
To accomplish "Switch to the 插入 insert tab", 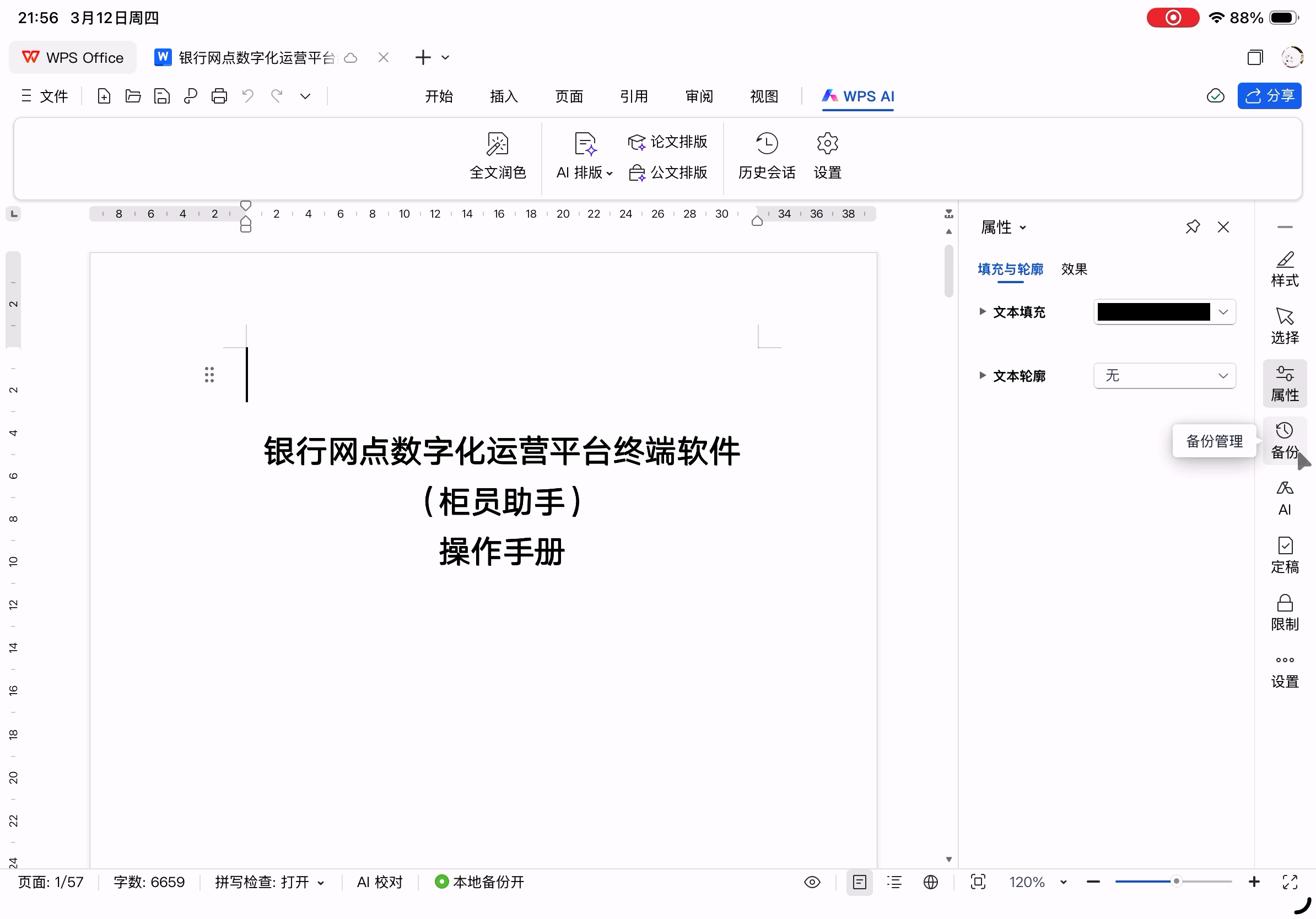I will coord(504,96).
